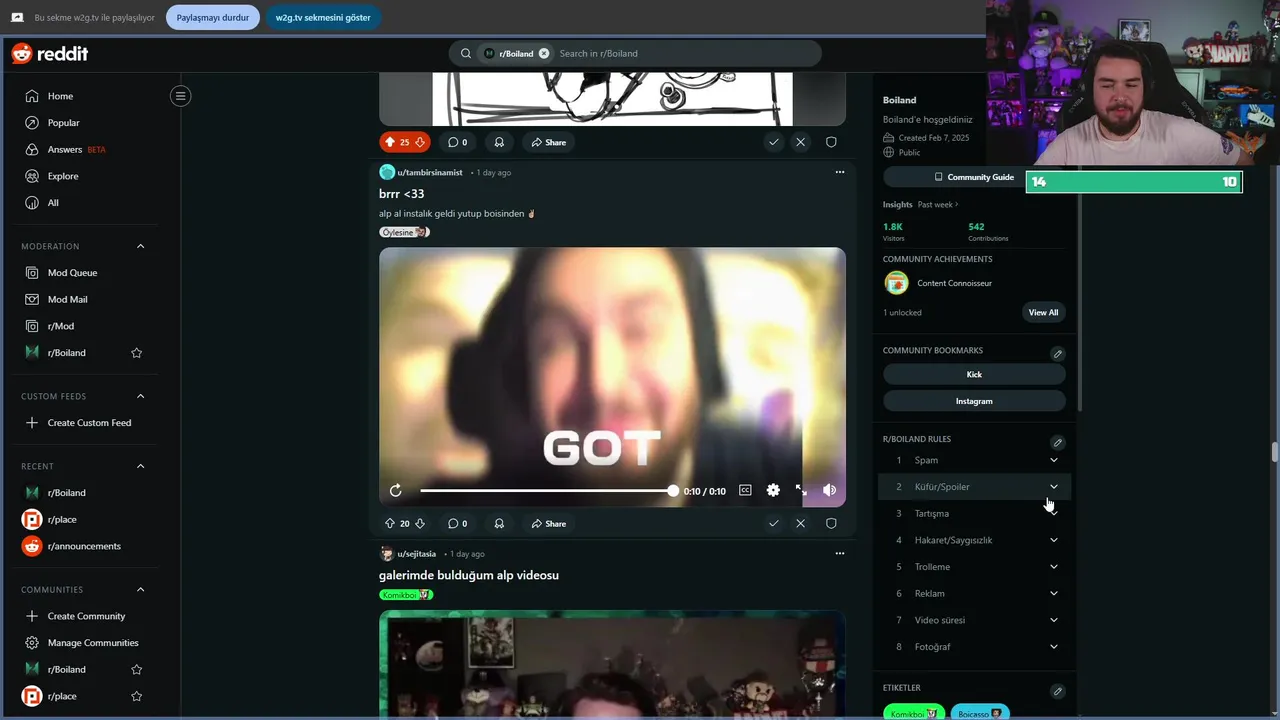Edit community bookmarks pencil icon

click(x=1057, y=353)
